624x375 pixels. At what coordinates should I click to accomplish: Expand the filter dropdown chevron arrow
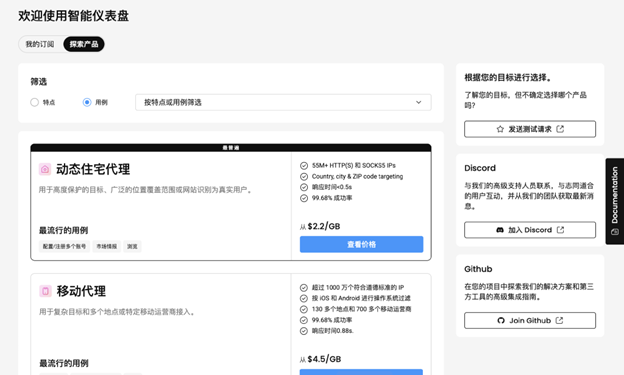coord(418,102)
